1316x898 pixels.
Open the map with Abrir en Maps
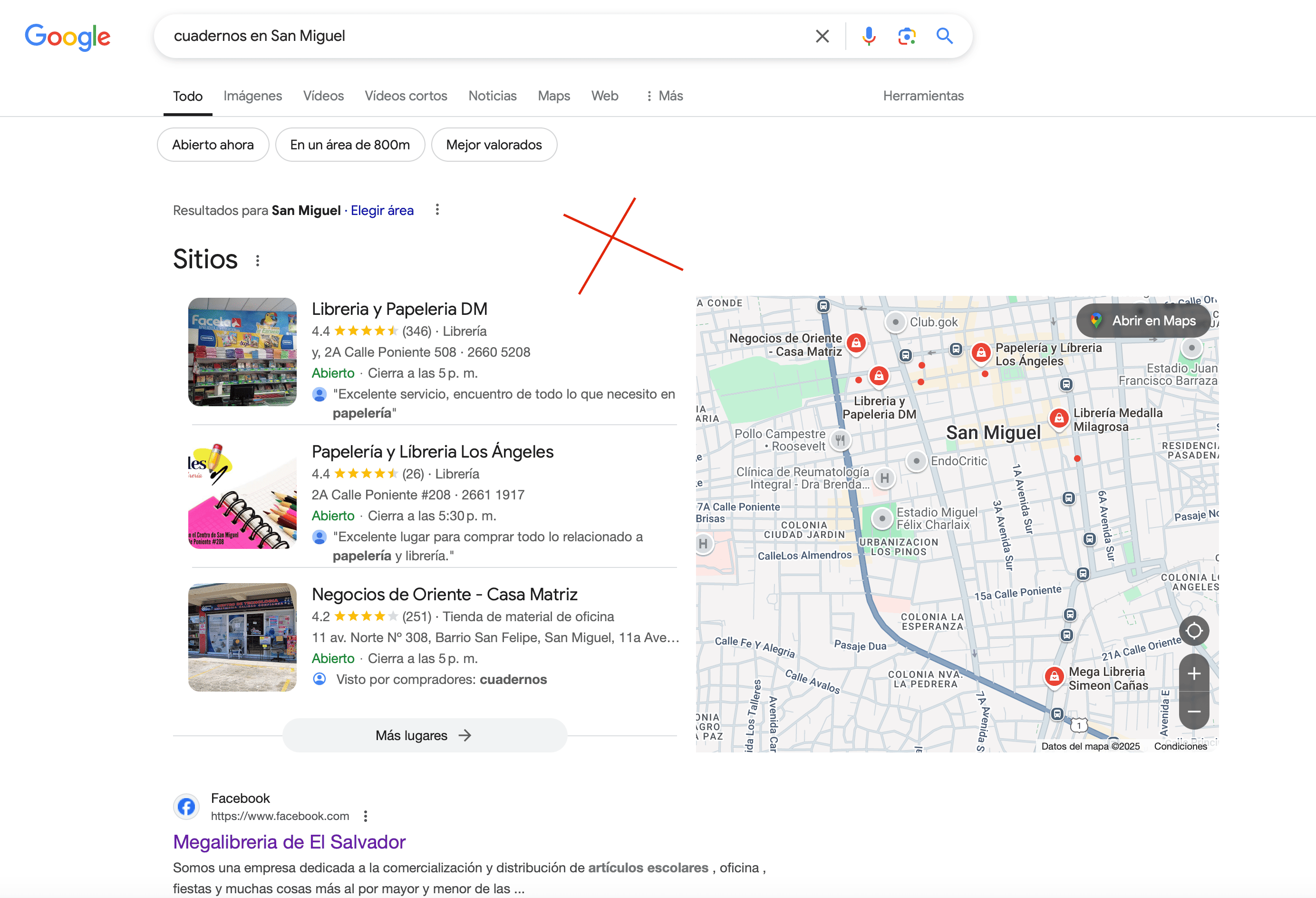pos(1144,321)
